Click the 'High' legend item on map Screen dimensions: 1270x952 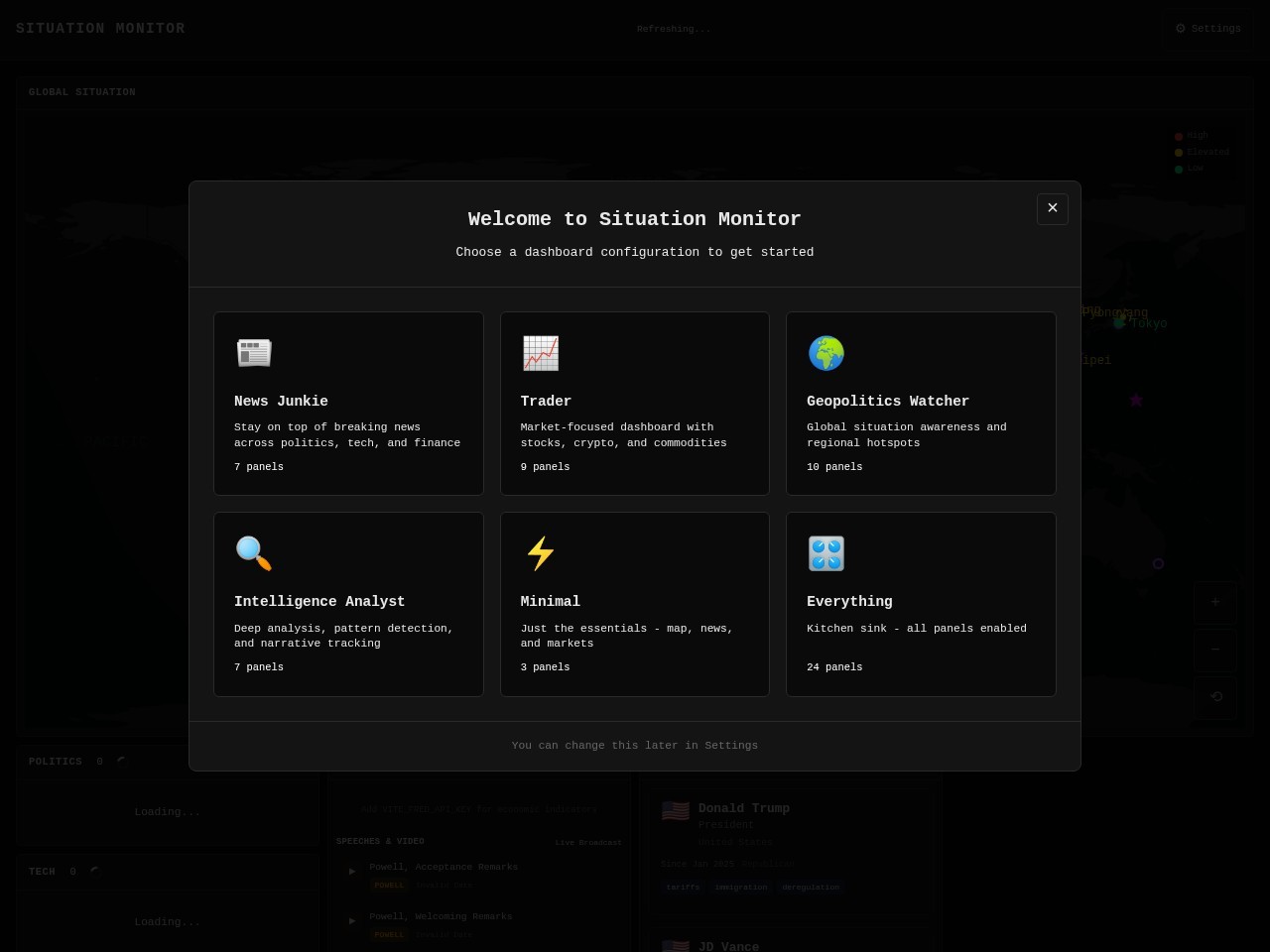tap(1192, 136)
